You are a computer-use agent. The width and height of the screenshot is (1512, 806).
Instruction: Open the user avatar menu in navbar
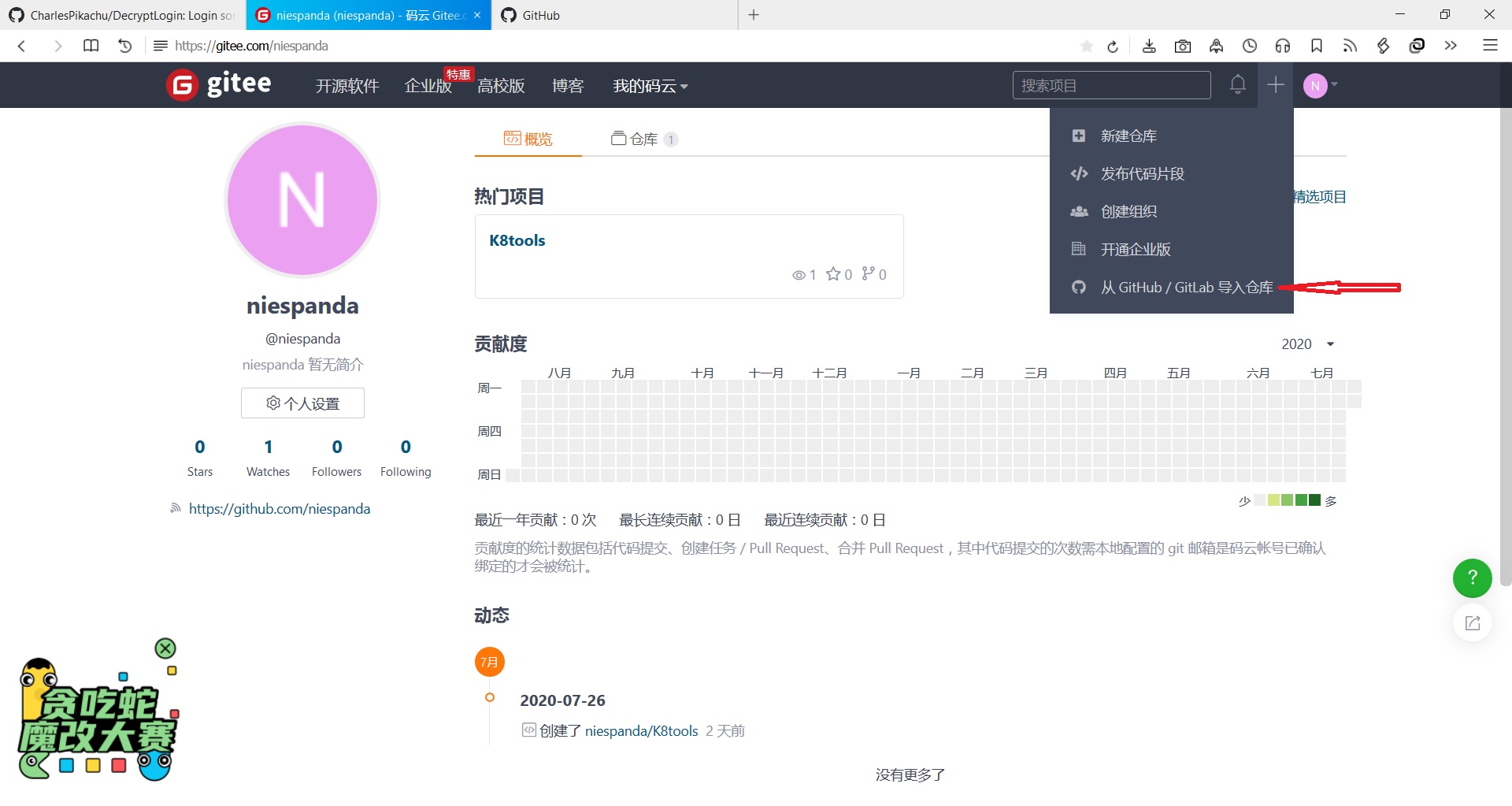click(x=1321, y=85)
